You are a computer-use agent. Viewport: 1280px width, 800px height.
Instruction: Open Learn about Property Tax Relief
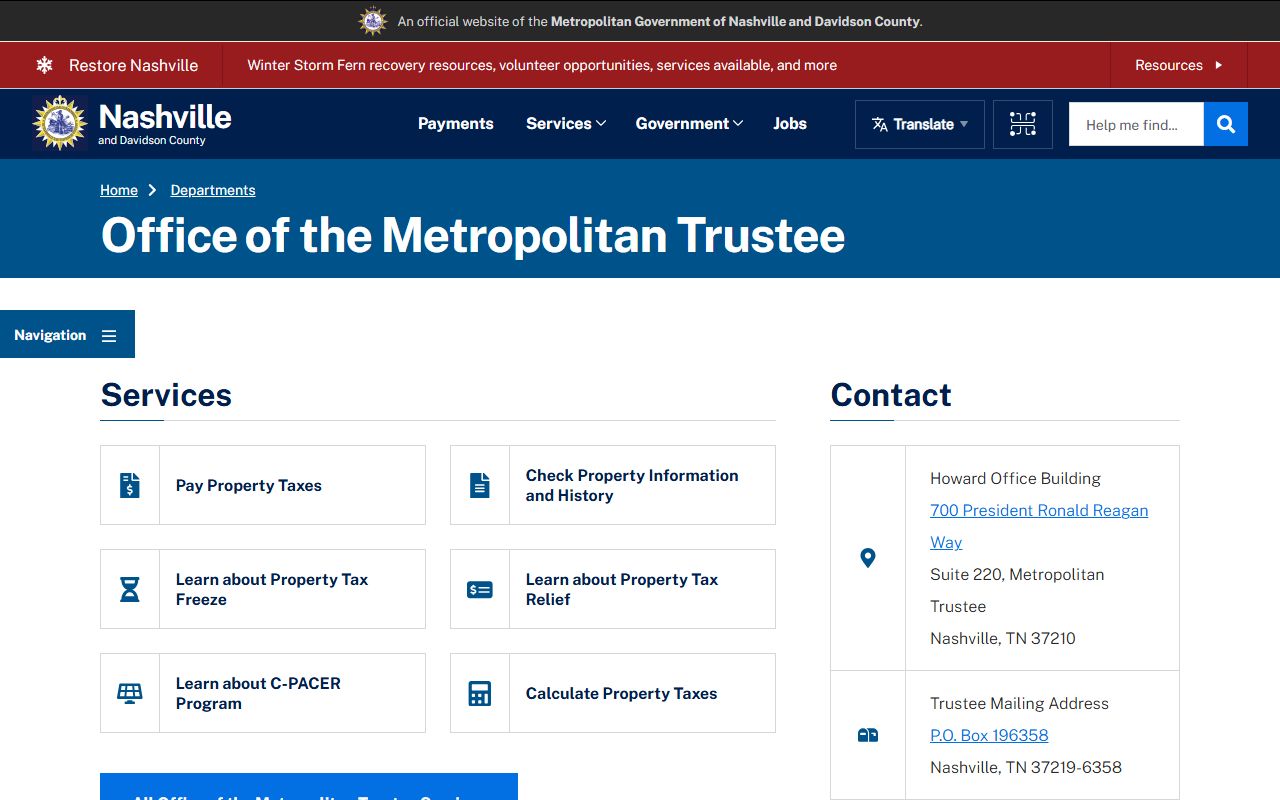[613, 589]
